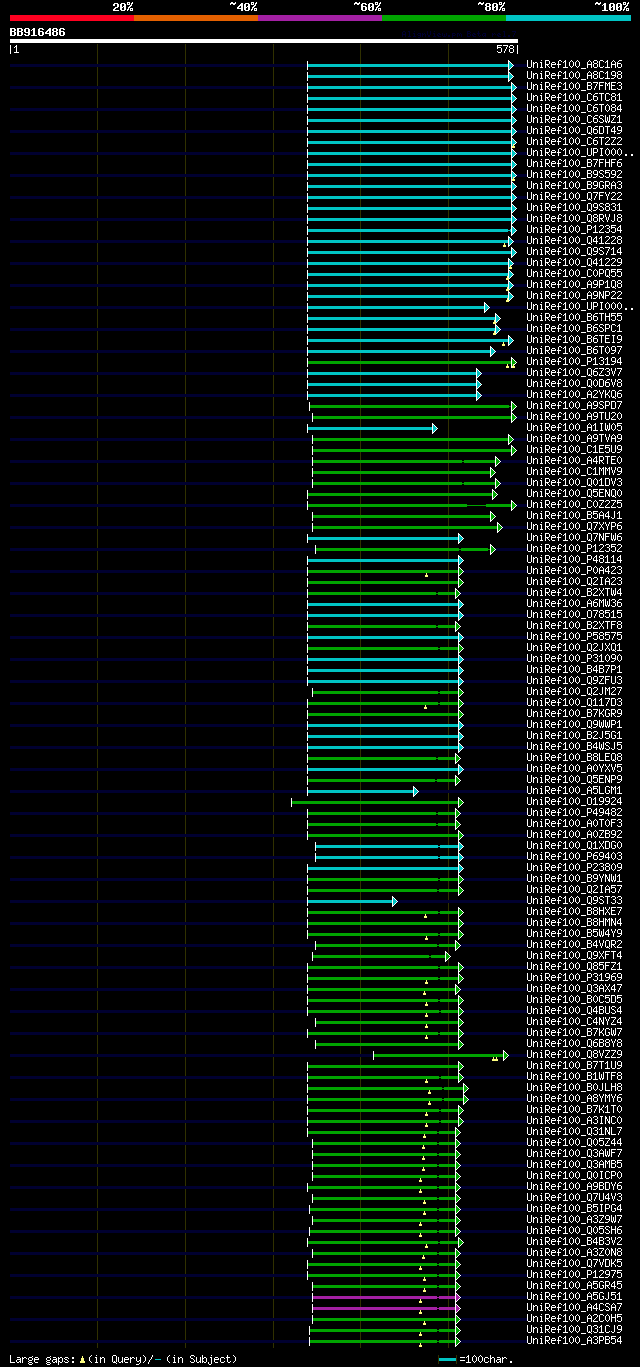640x1367 pixels.
Task: Select the label UniRef100_C1E5U9
Action: coord(574,449)
